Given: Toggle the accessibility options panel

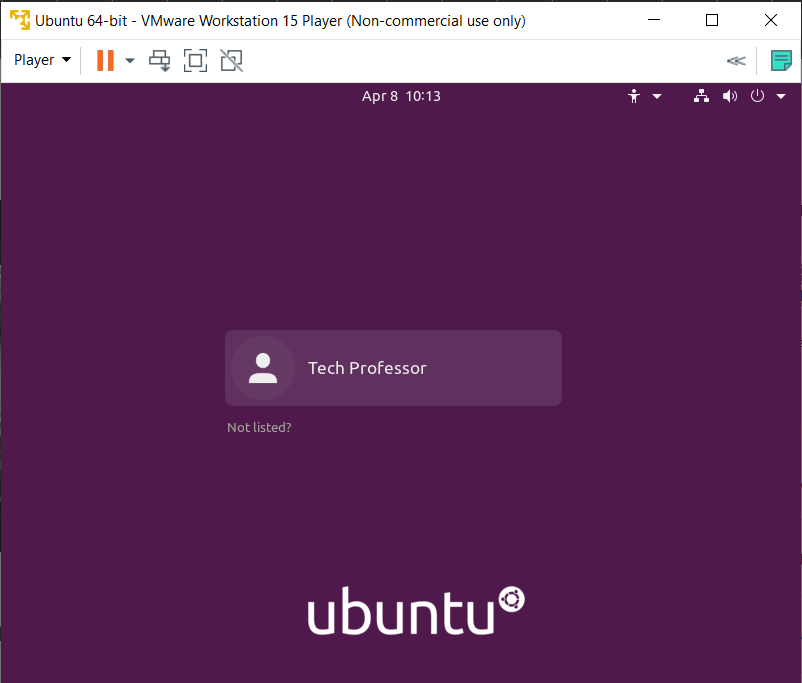Looking at the screenshot, I should pyautogui.click(x=633, y=96).
